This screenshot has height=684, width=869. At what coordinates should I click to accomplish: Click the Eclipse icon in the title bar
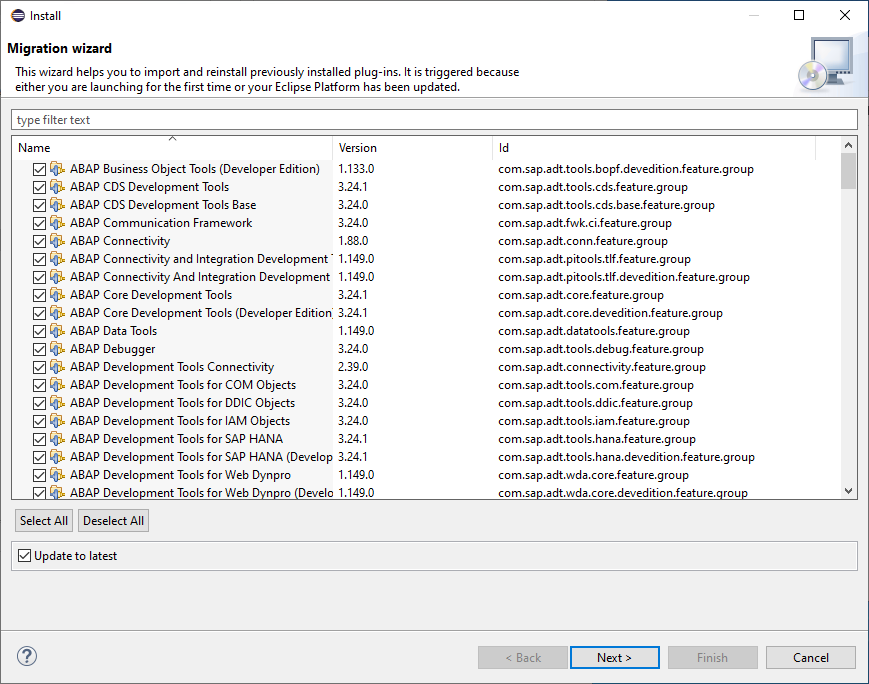18,16
